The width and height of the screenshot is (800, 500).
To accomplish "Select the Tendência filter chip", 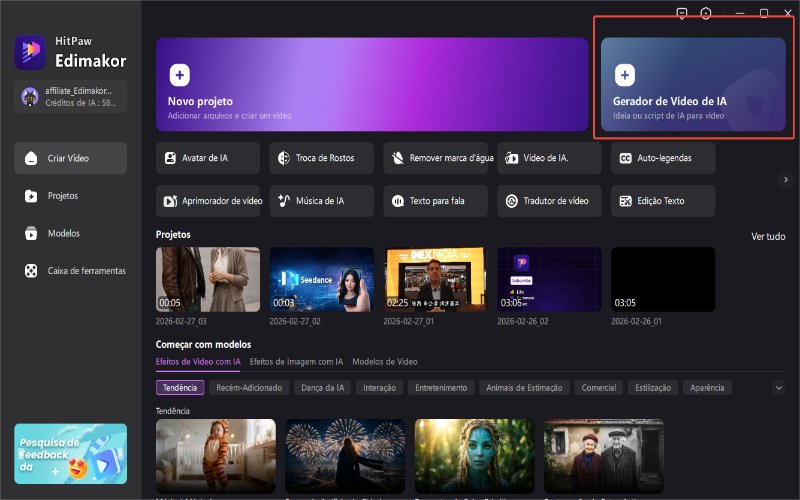I will coord(180,388).
